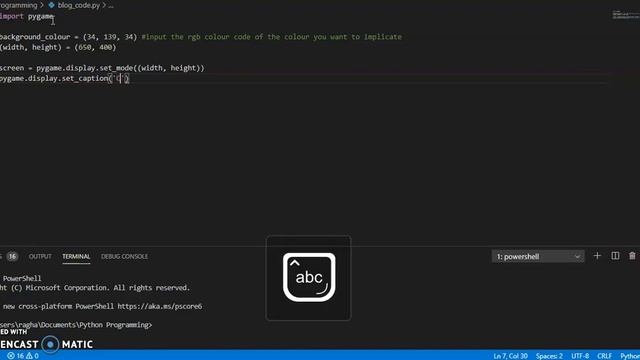Kill terminal using the trash icon
The image size is (640, 360).
coord(632,256)
